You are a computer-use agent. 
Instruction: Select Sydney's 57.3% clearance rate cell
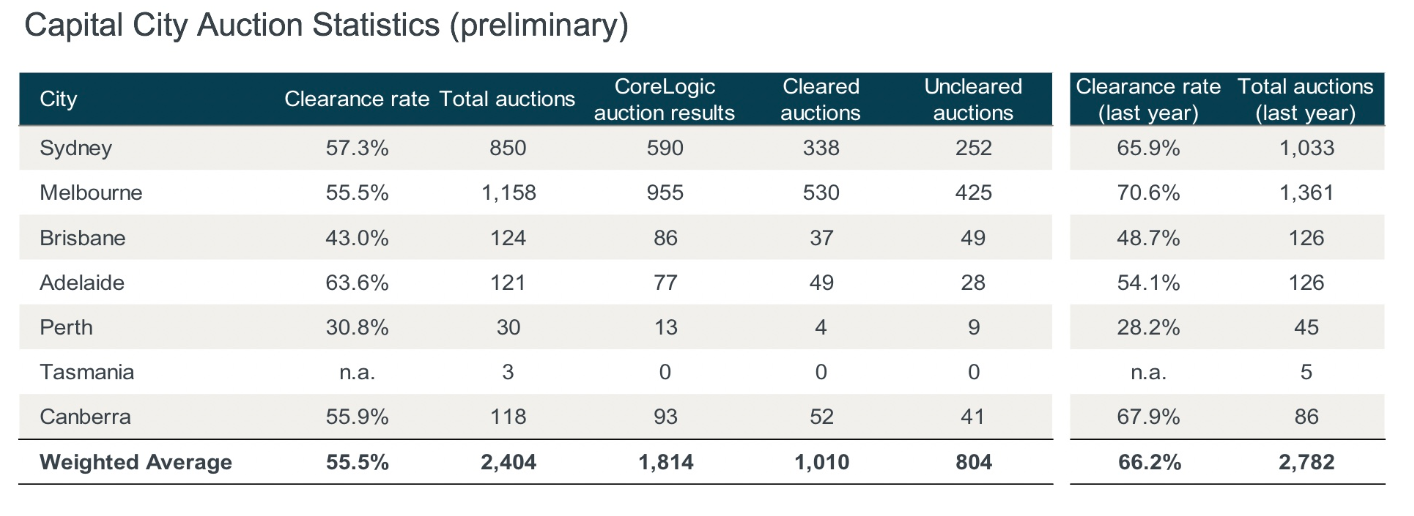click(x=357, y=149)
